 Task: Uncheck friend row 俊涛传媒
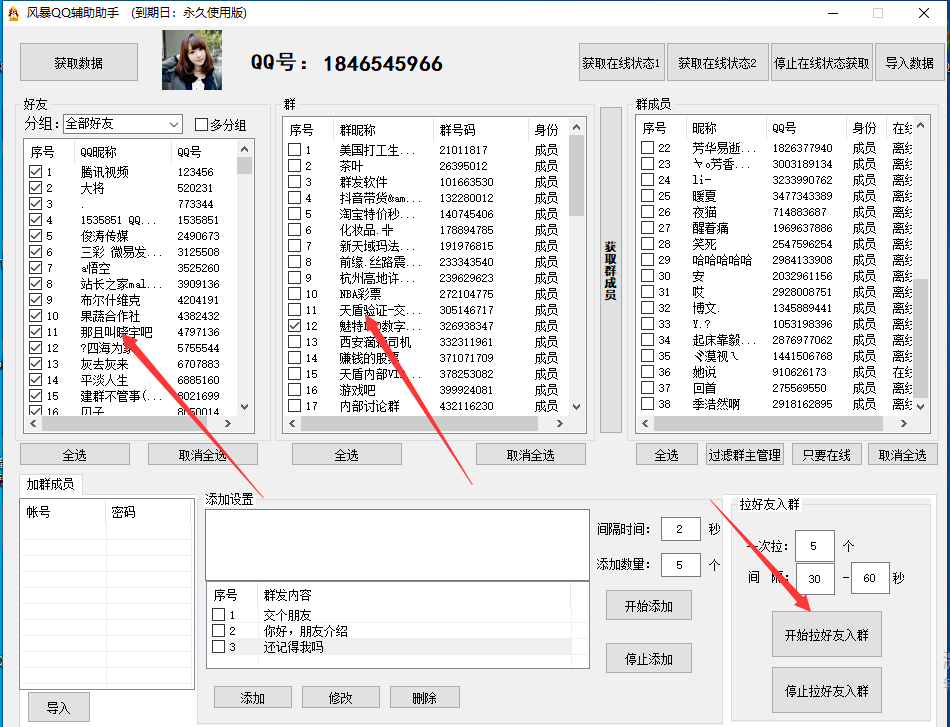click(x=35, y=236)
